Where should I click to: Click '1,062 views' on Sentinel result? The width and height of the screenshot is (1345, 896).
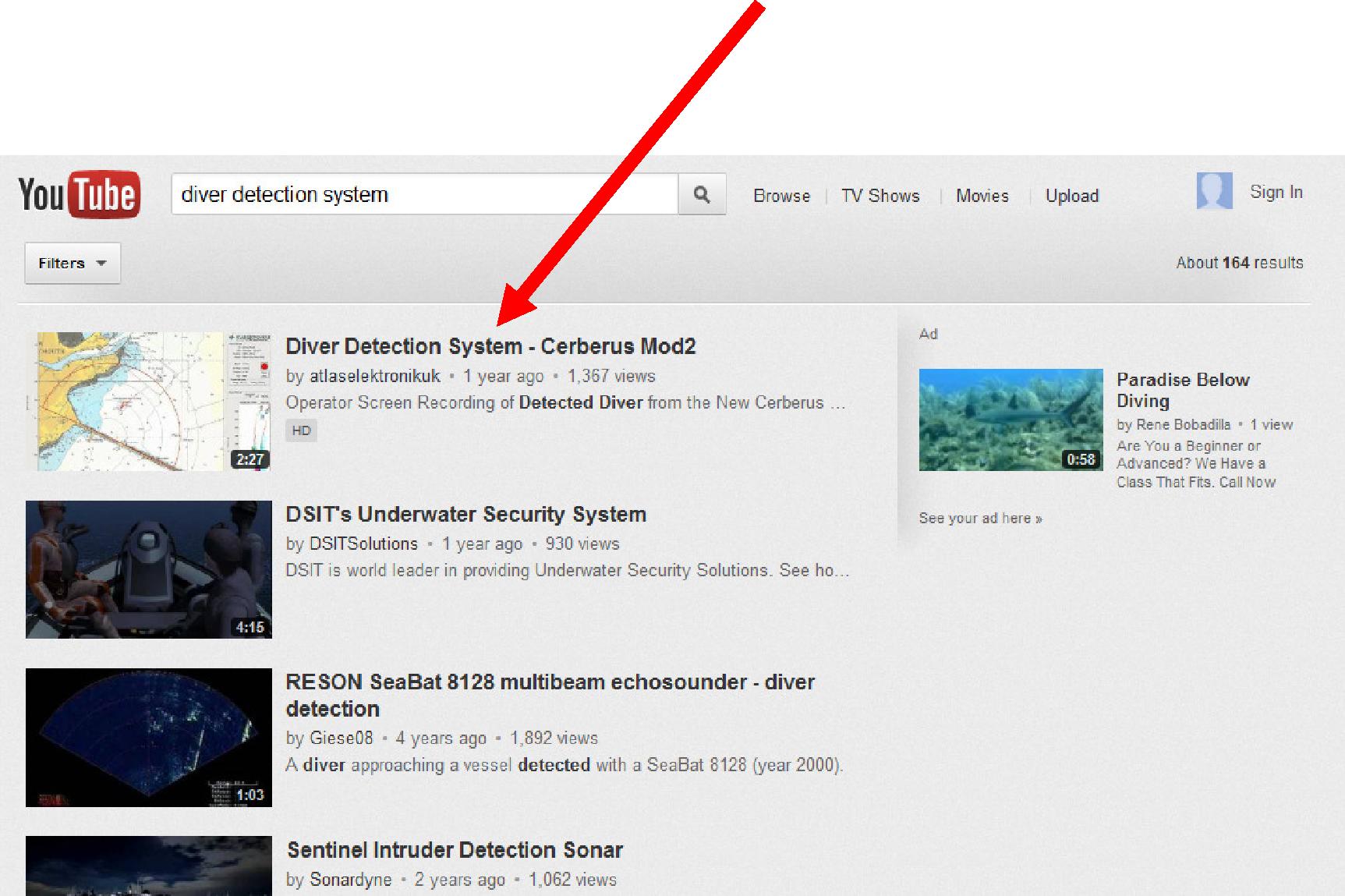pos(572,880)
